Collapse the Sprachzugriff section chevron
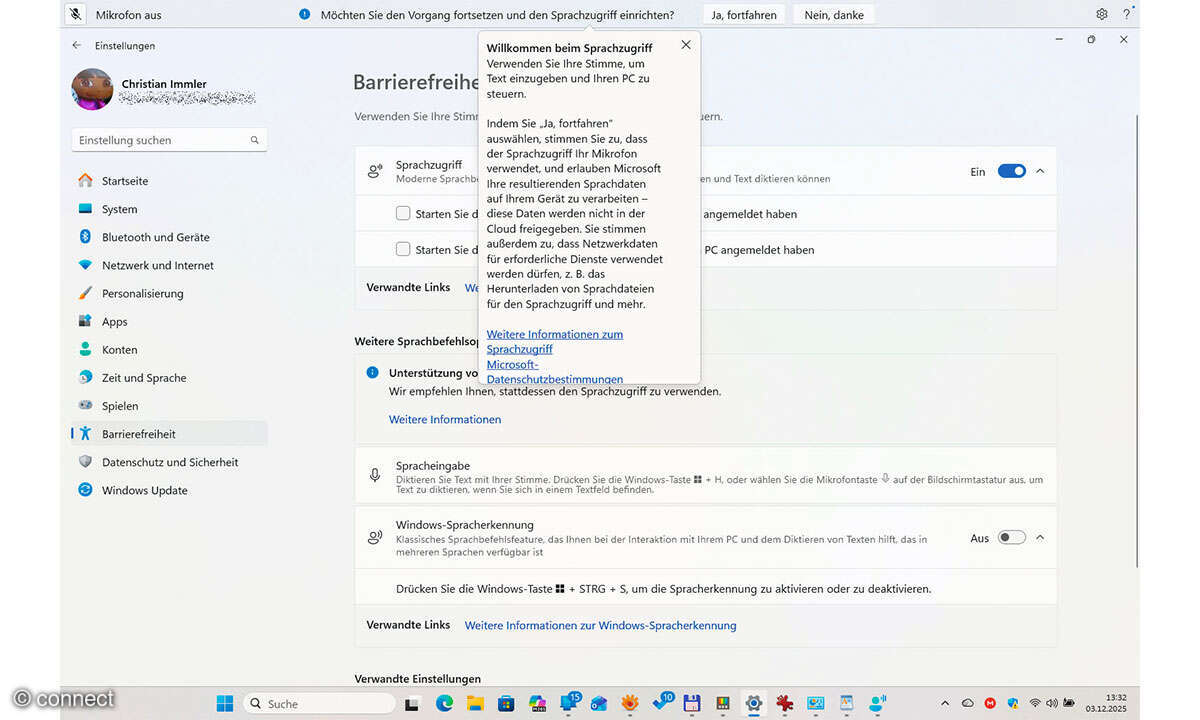Screen dimensions: 1200x720 coord(1040,170)
